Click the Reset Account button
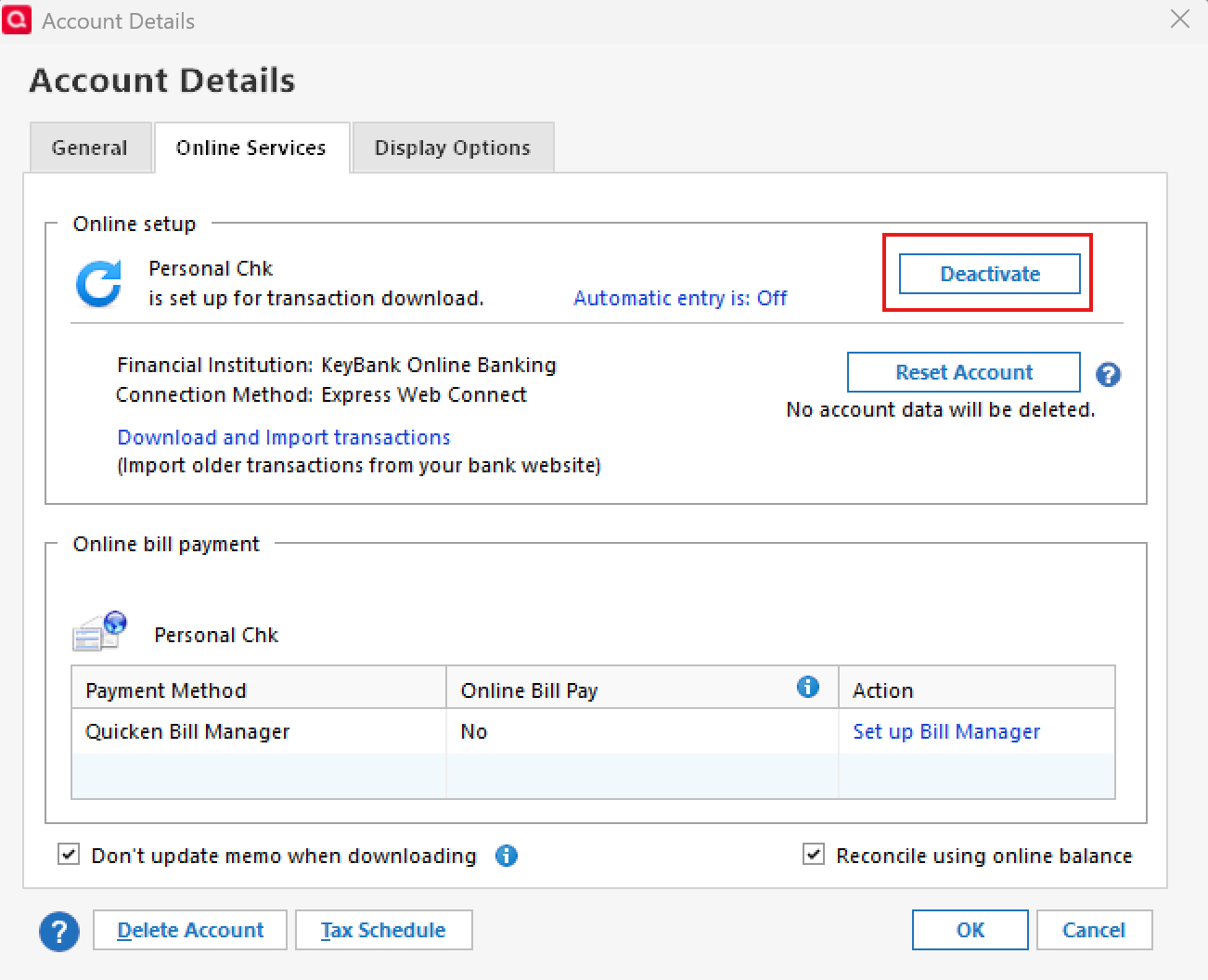Image resolution: width=1208 pixels, height=980 pixels. [963, 372]
